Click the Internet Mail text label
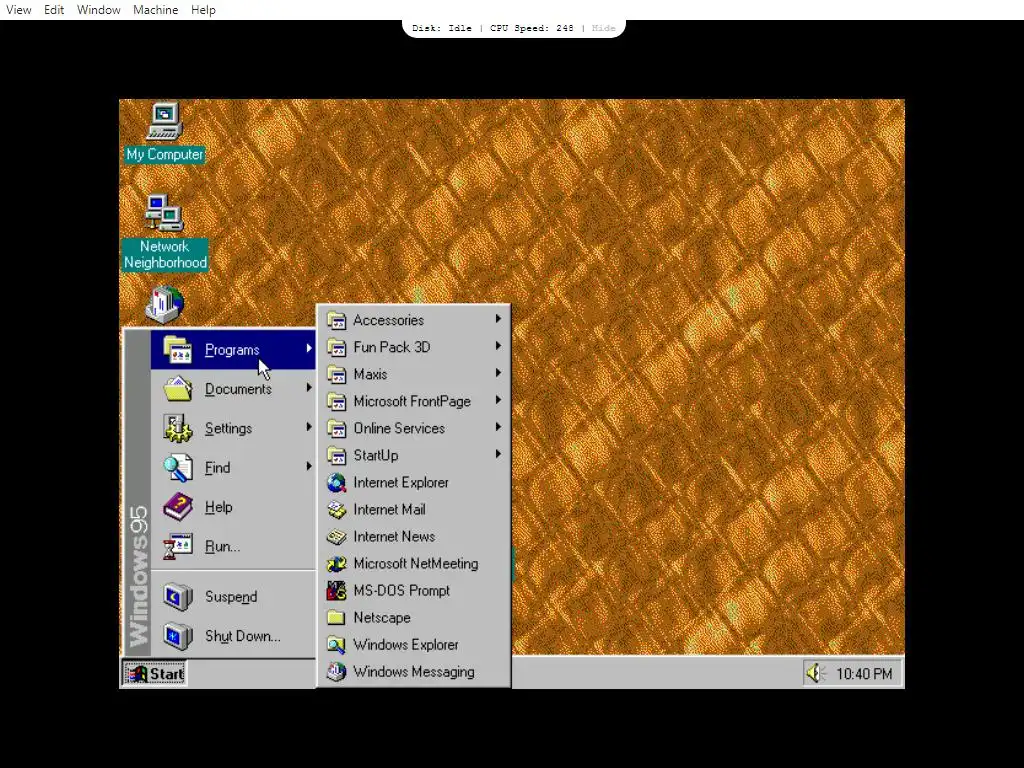Screen dimensions: 1024x768 389,509
